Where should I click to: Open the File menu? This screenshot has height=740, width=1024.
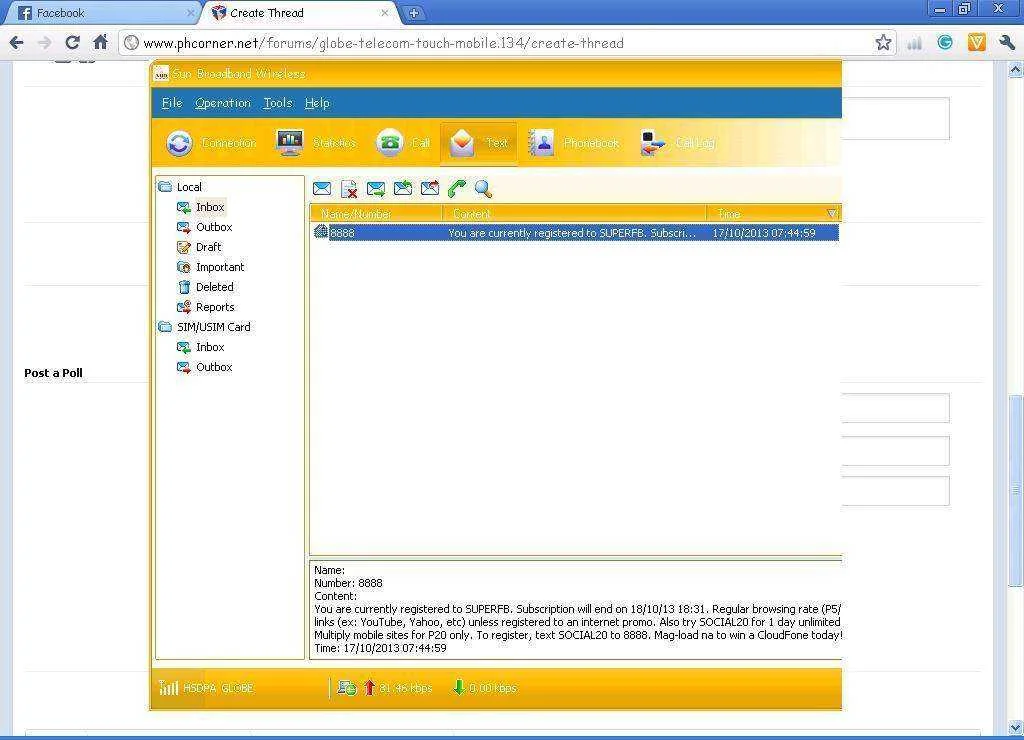[x=172, y=103]
